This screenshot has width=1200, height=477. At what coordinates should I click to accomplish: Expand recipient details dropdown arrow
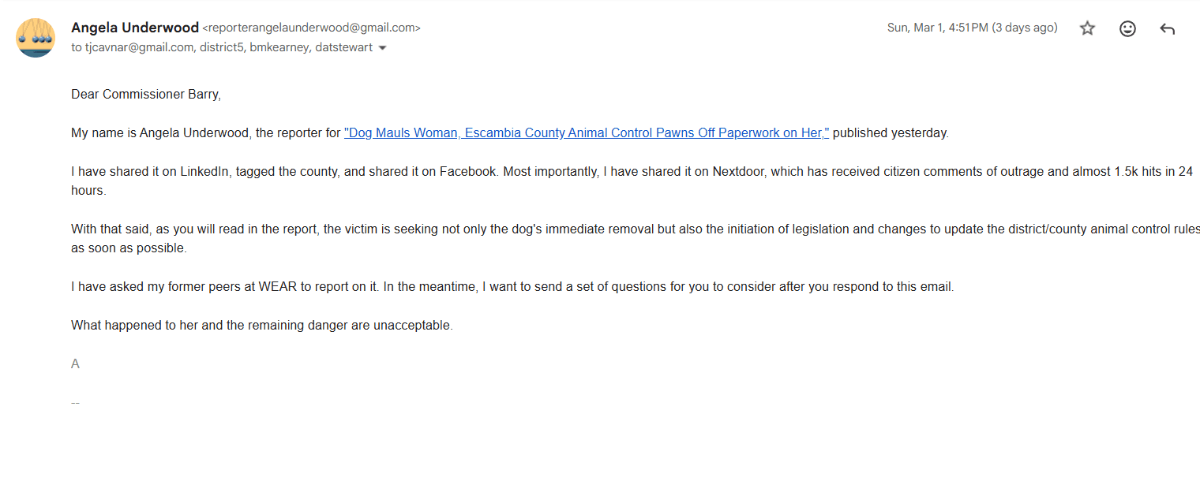(383, 48)
